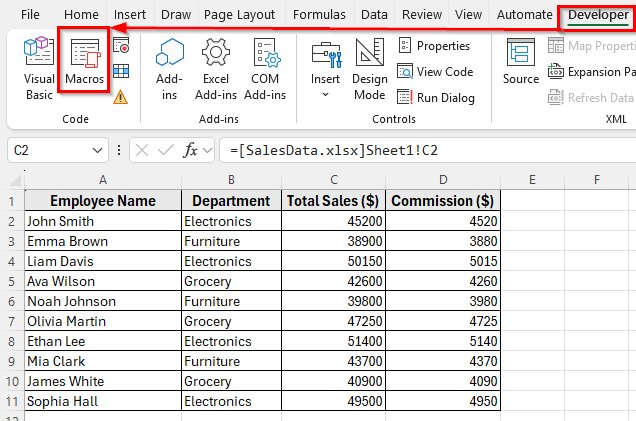The width and height of the screenshot is (636, 421).
Task: Select cell Noah Johnson
Action: click(x=103, y=301)
